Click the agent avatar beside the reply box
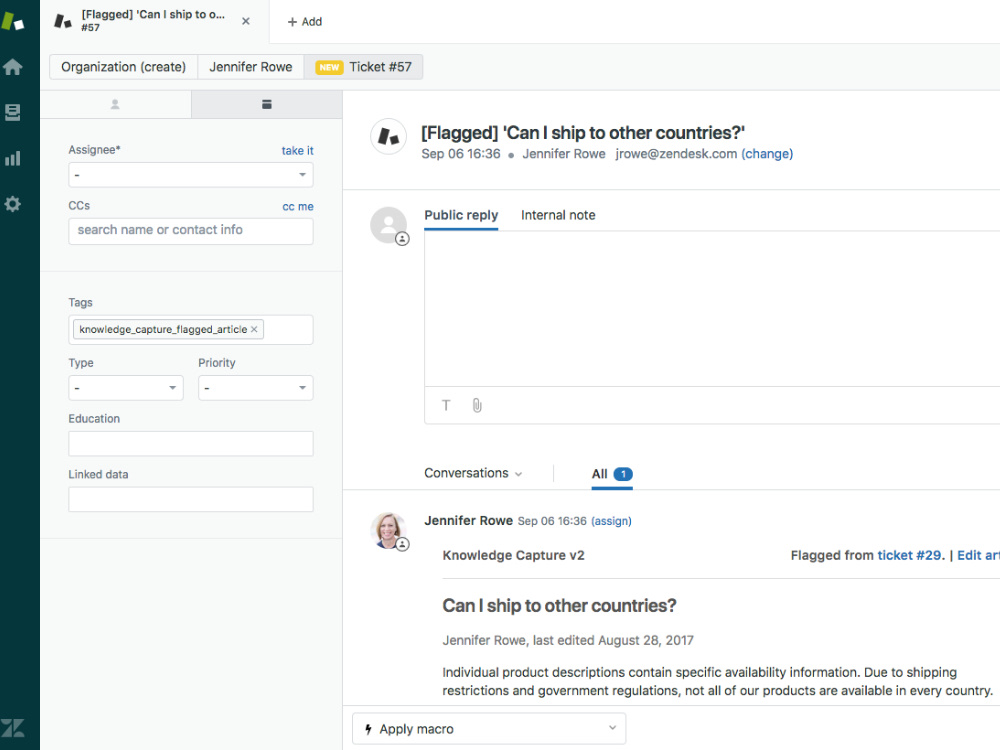This screenshot has width=1000, height=750. point(388,225)
